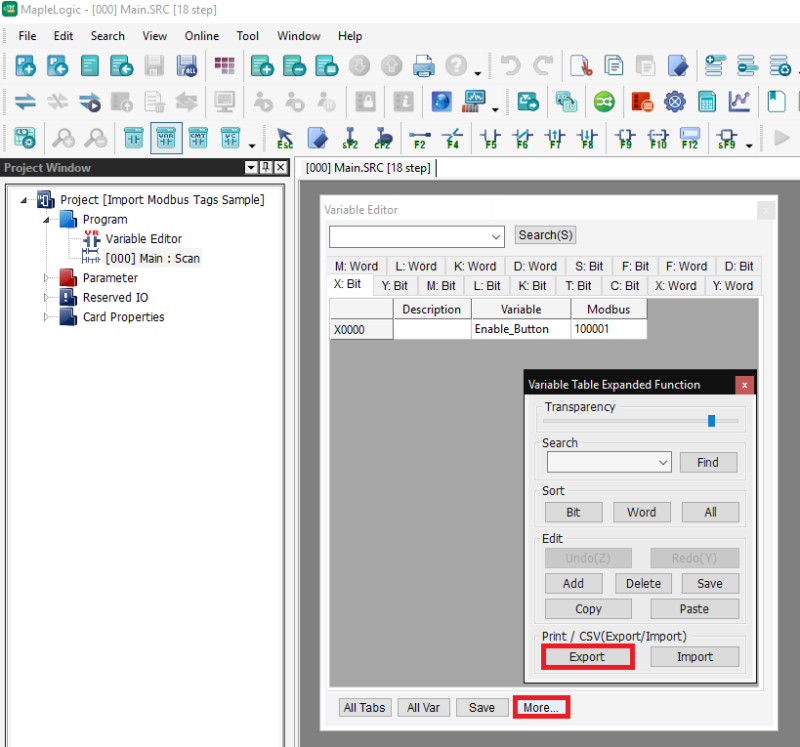The image size is (800, 747).
Task: Collapse the Program tree node
Action: (x=46, y=219)
